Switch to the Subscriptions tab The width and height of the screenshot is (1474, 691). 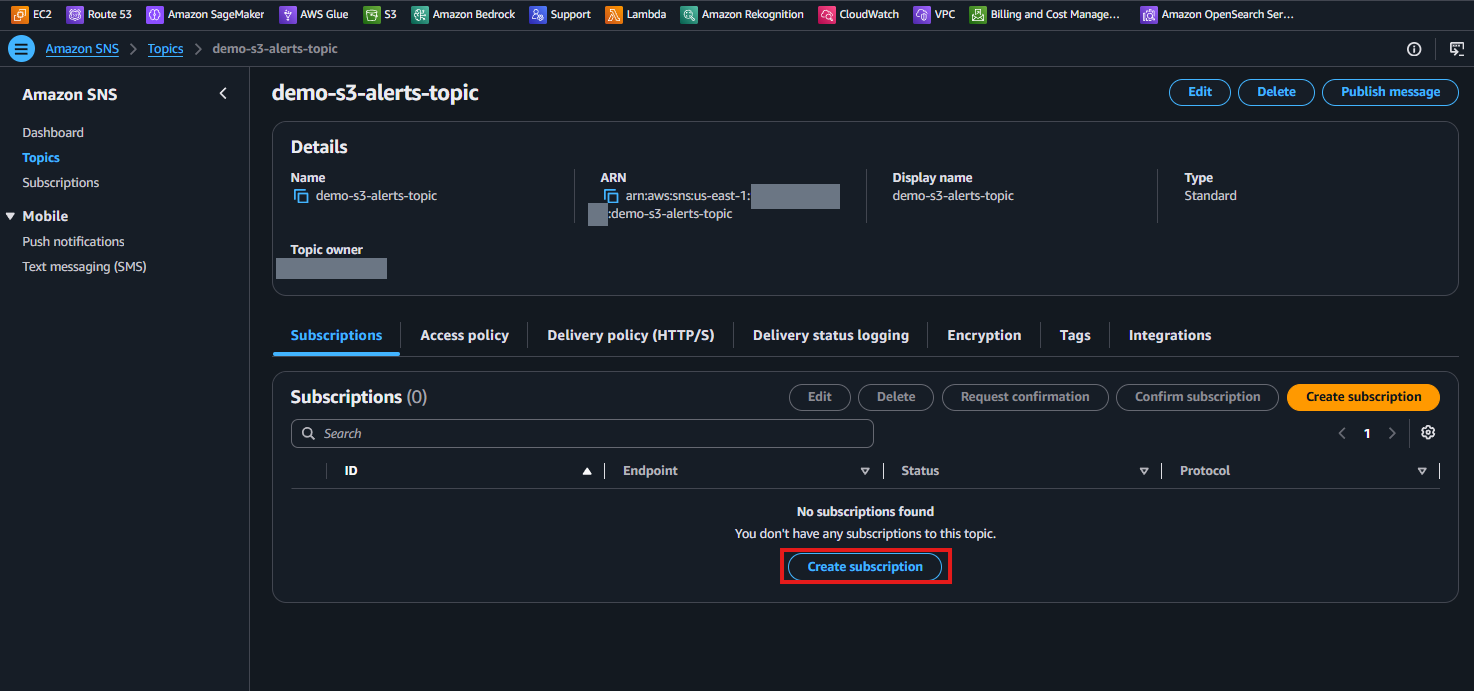coord(336,335)
